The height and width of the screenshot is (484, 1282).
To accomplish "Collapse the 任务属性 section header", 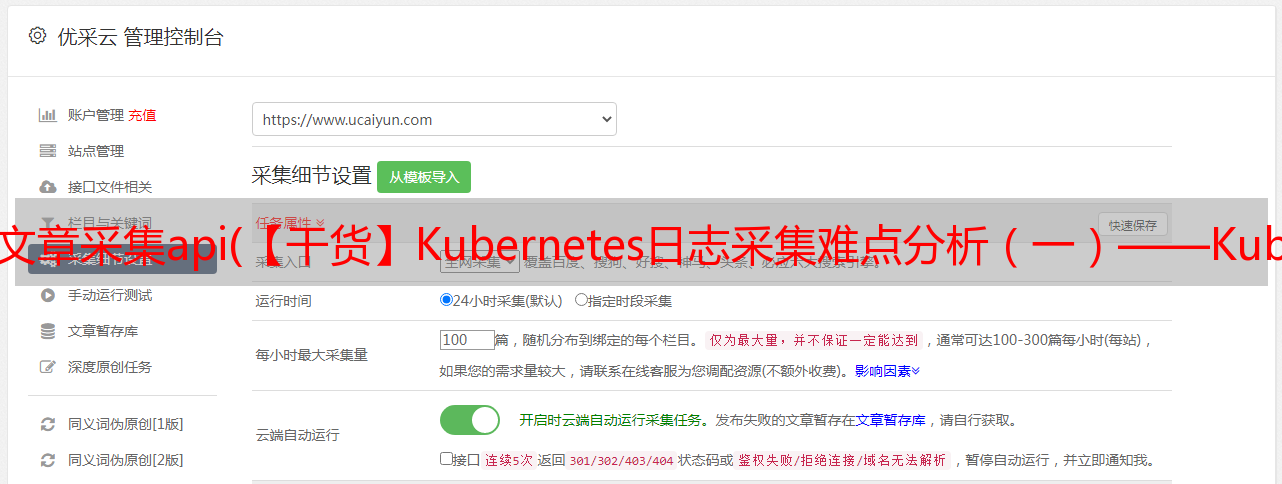I will pos(290,222).
